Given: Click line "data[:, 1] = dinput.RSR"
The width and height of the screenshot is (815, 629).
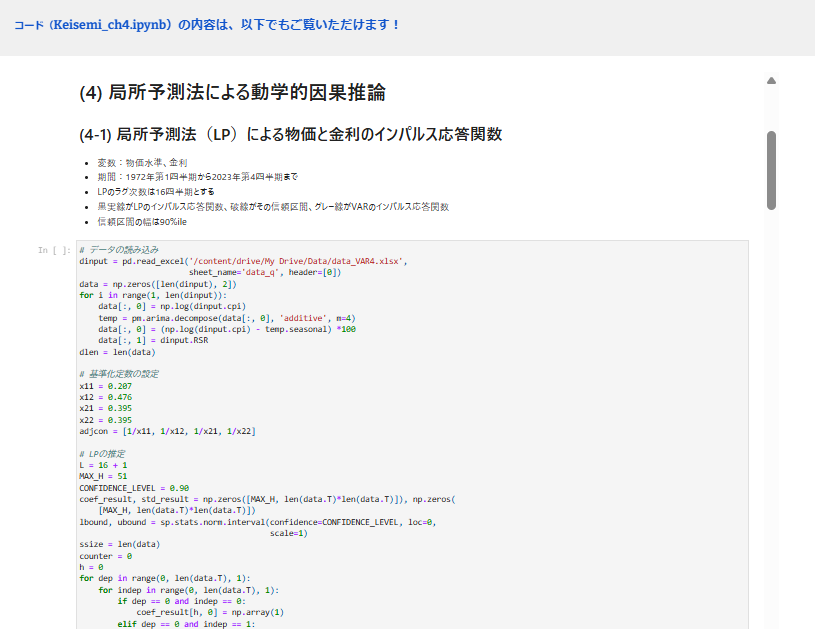Looking at the screenshot, I should point(153,340).
